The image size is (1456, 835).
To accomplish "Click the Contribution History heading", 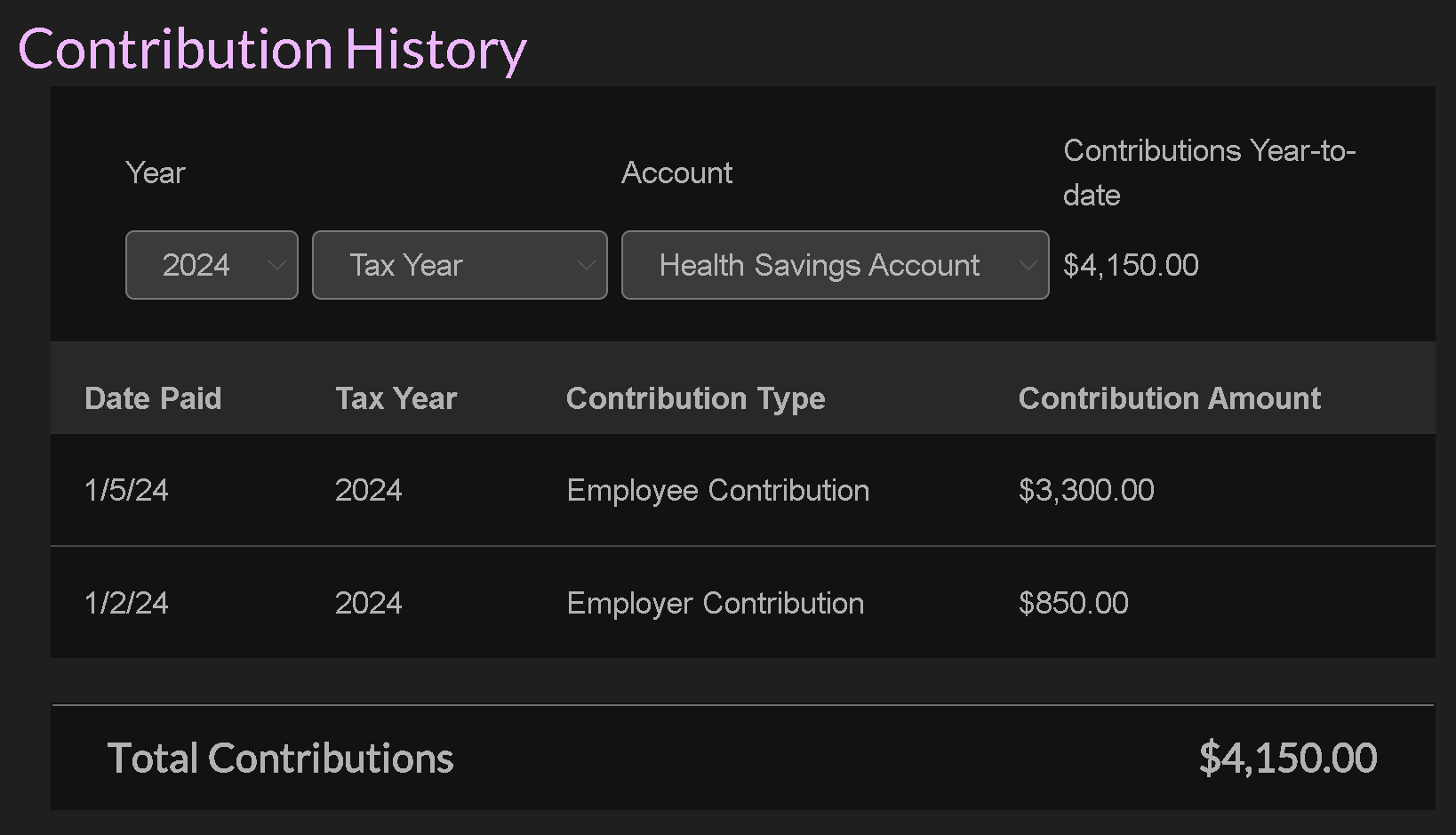I will click(x=272, y=49).
